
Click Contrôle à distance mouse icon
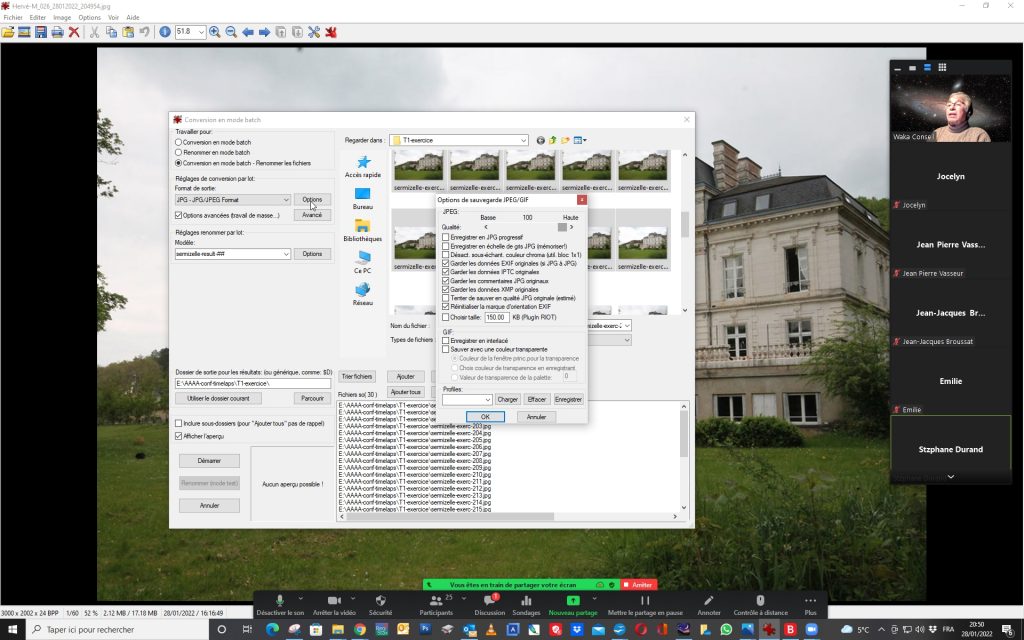tap(760, 605)
